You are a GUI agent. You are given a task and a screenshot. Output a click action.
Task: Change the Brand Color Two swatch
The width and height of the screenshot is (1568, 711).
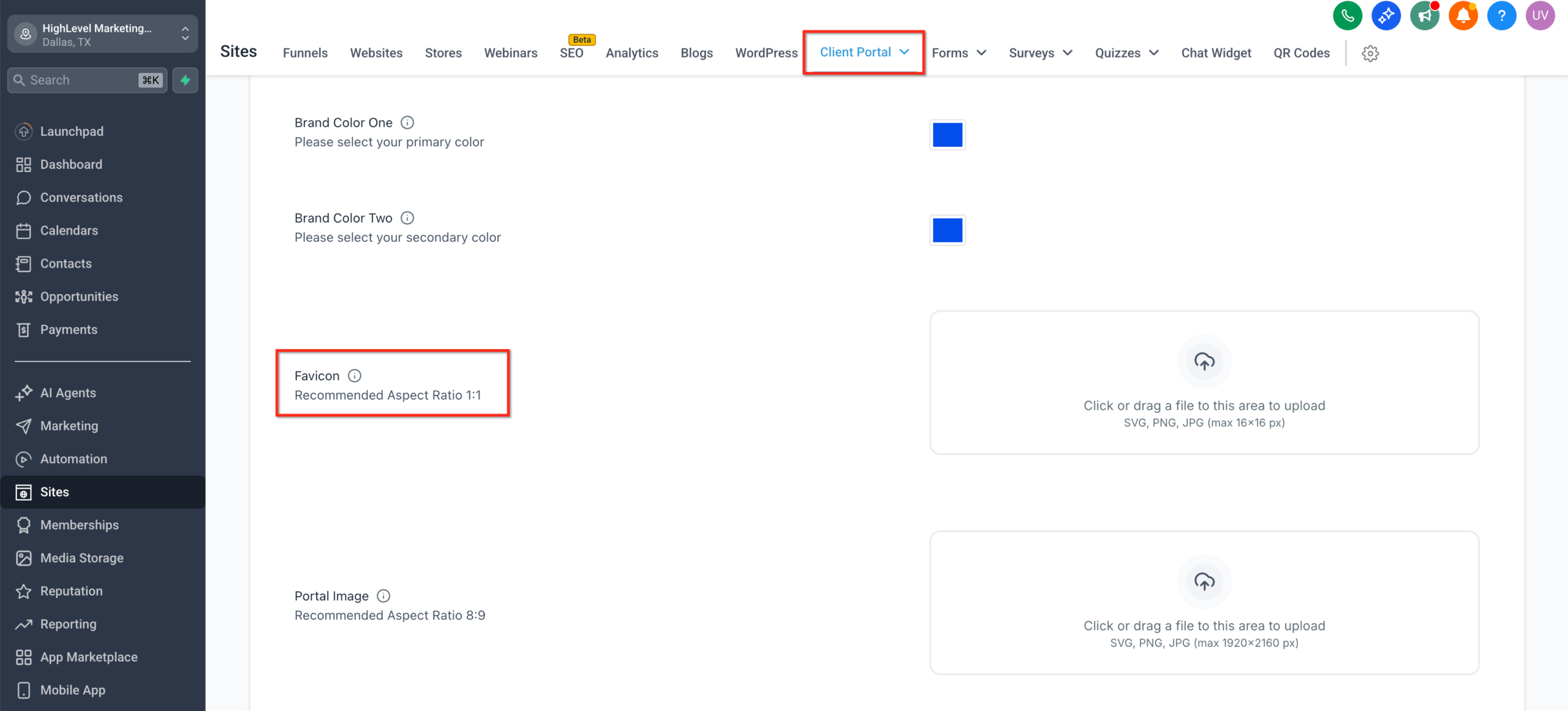click(x=948, y=230)
